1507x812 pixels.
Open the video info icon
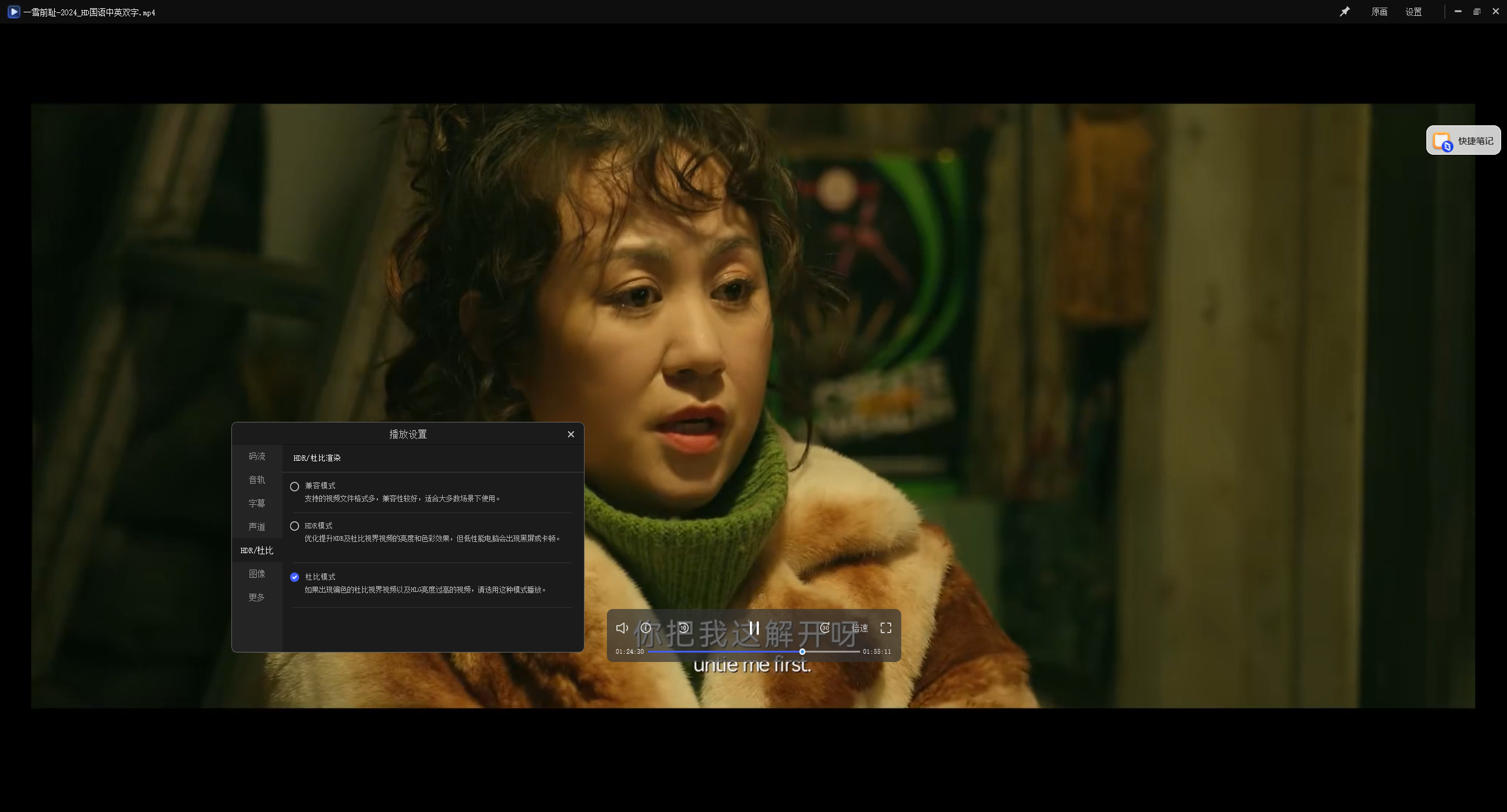(x=646, y=628)
